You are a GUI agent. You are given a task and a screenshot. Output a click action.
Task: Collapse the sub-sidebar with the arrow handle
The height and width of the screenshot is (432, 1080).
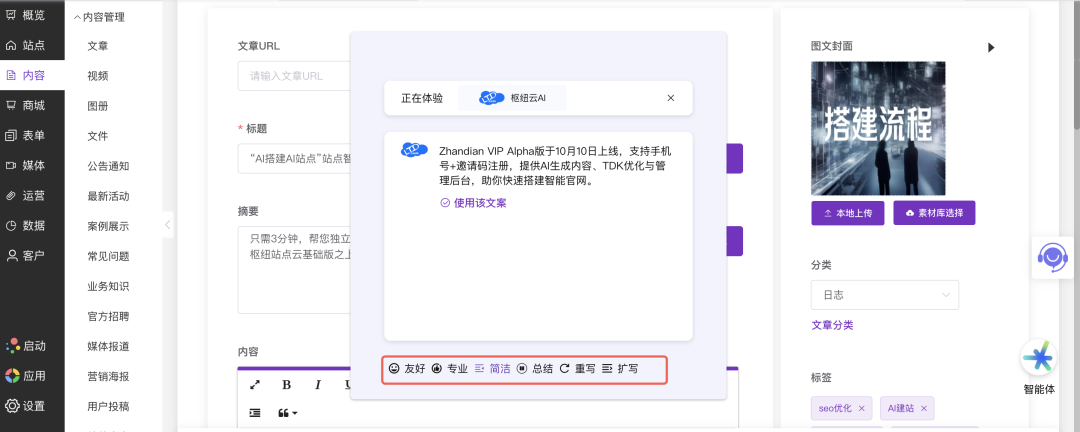coord(167,225)
